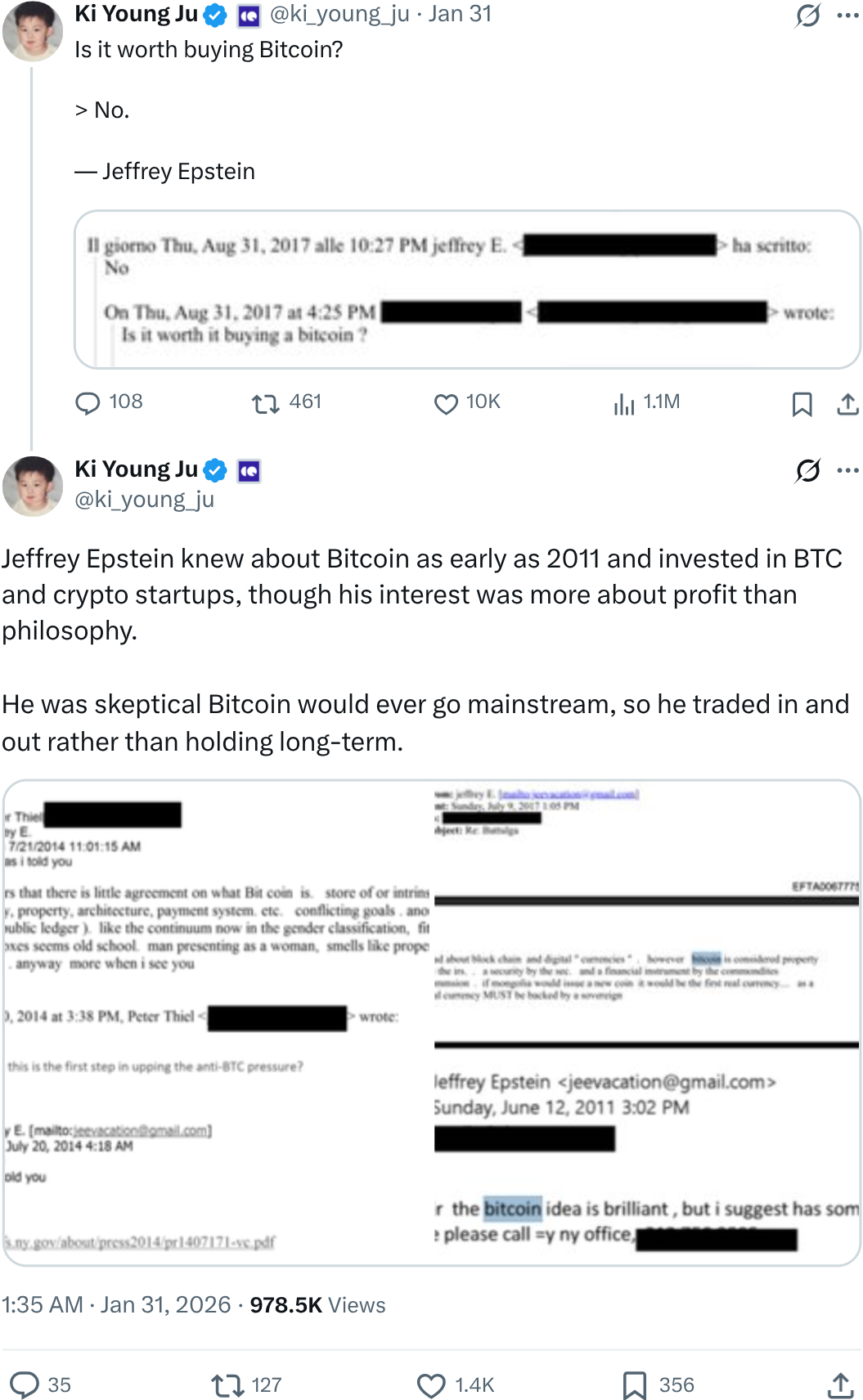863x1400 pixels.
Task: Click the Grok icon on second tweet
Action: pos(807,470)
